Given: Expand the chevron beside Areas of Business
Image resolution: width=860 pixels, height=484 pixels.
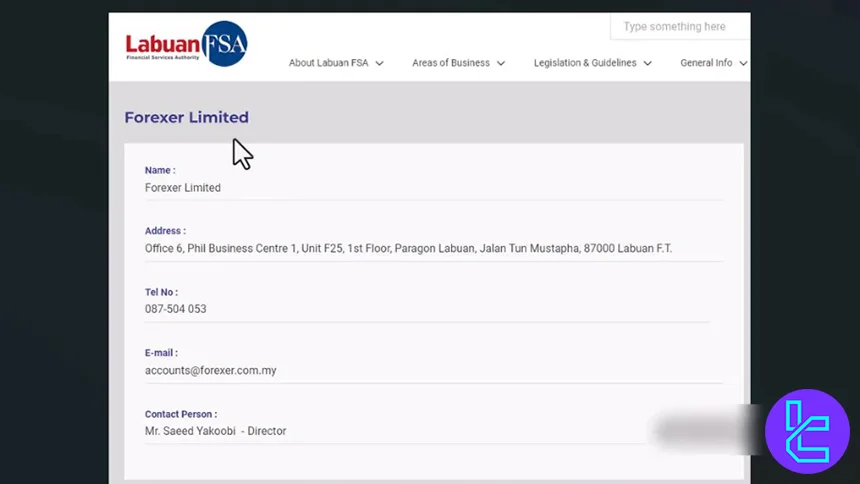Looking at the screenshot, I should click(x=501, y=63).
